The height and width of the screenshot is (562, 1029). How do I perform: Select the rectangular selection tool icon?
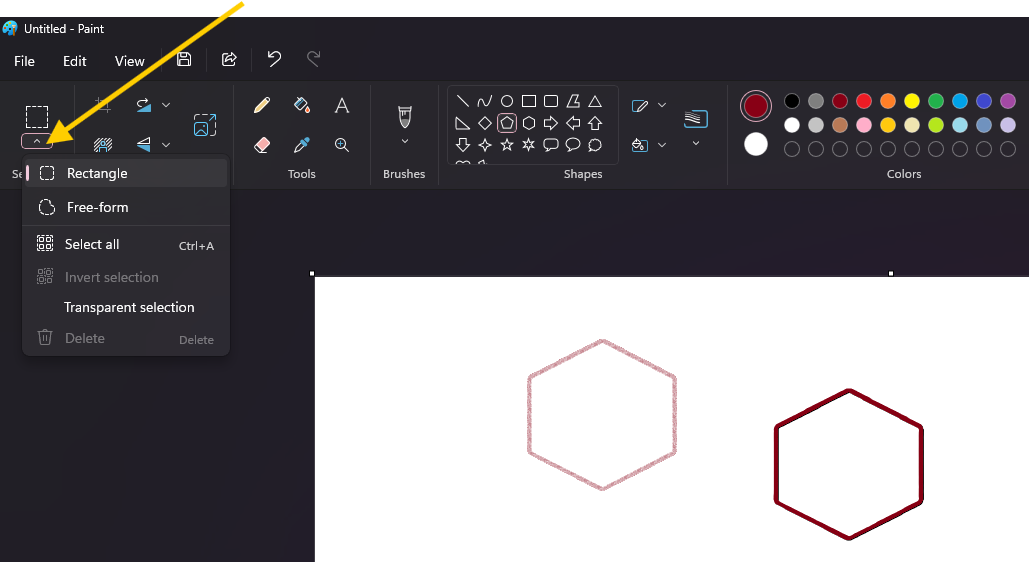click(x=37, y=117)
